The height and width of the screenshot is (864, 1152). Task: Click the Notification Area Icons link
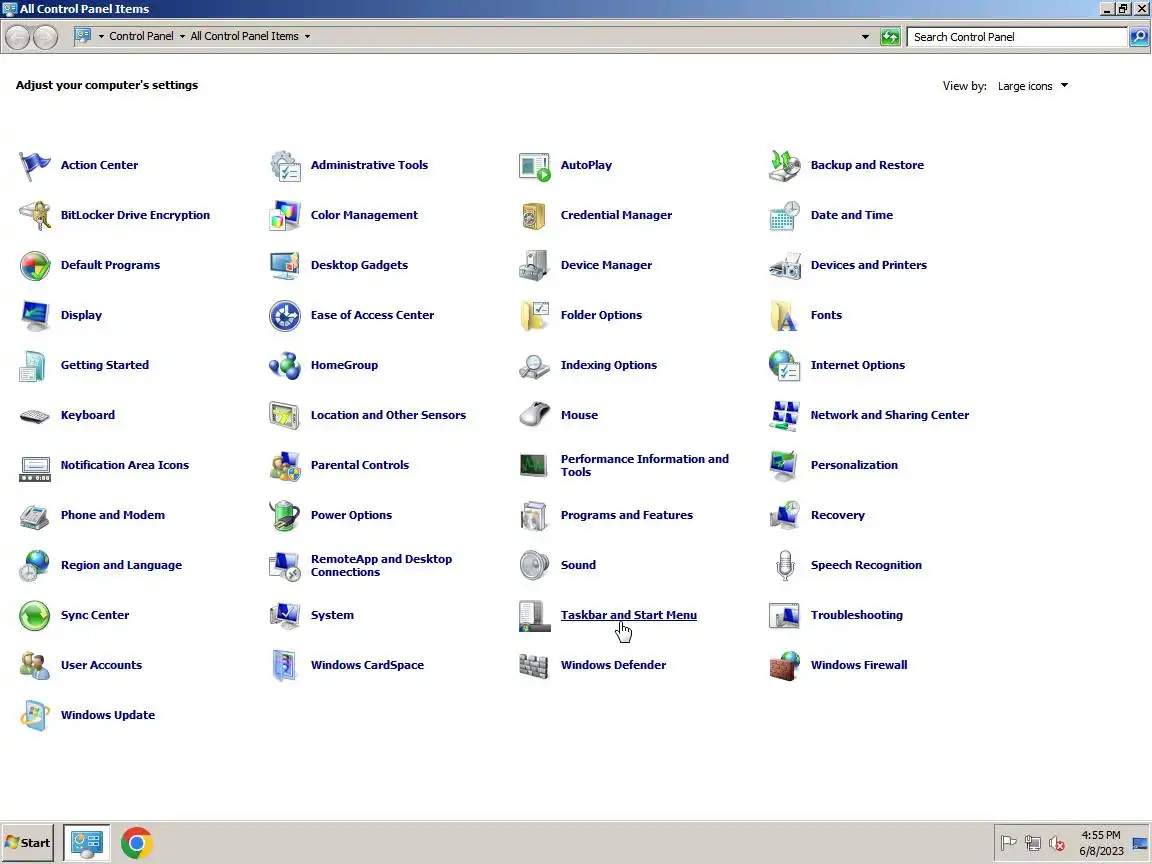[x=125, y=465]
